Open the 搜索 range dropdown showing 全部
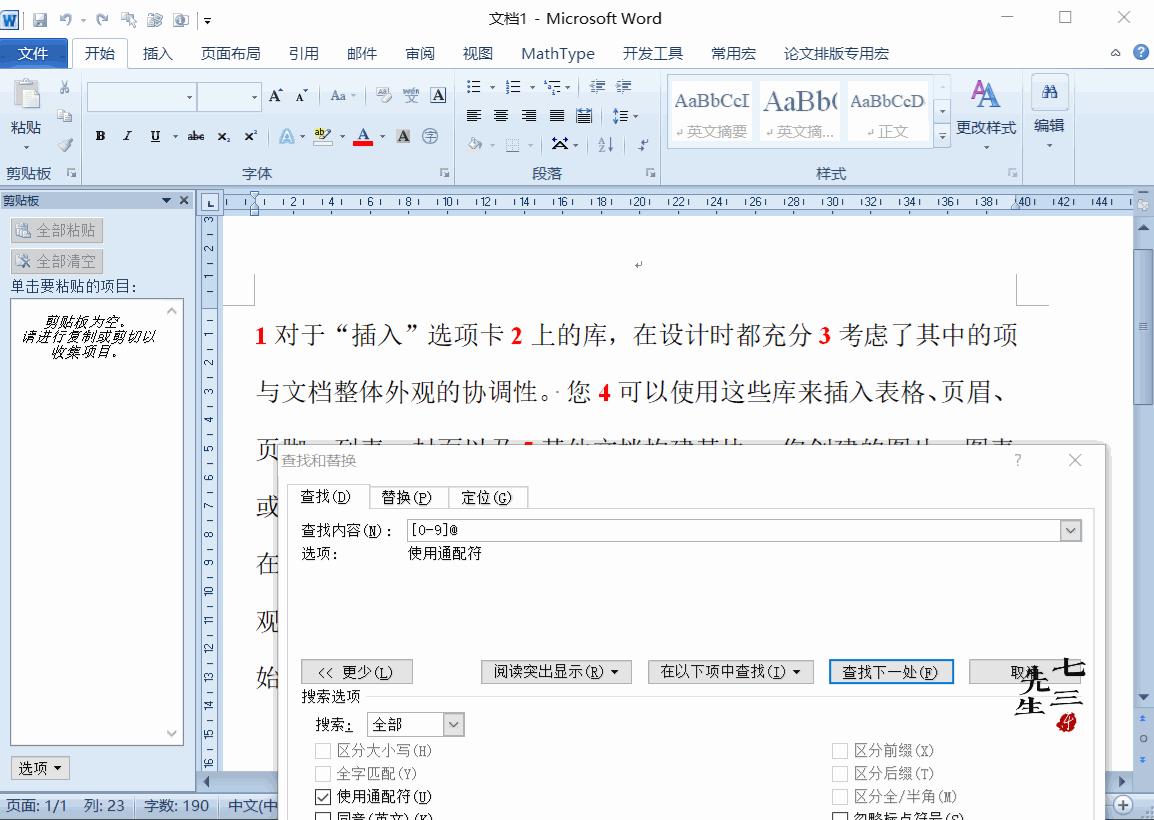 pos(455,723)
